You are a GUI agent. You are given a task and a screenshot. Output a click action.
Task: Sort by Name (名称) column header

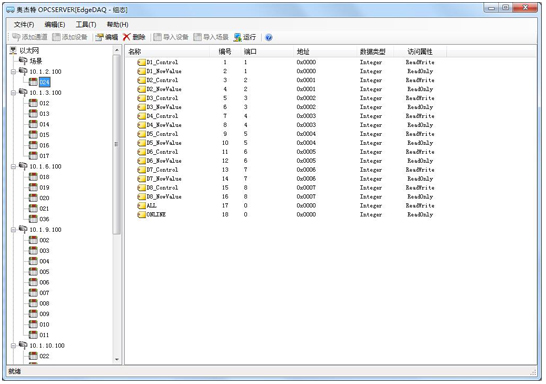pos(167,52)
